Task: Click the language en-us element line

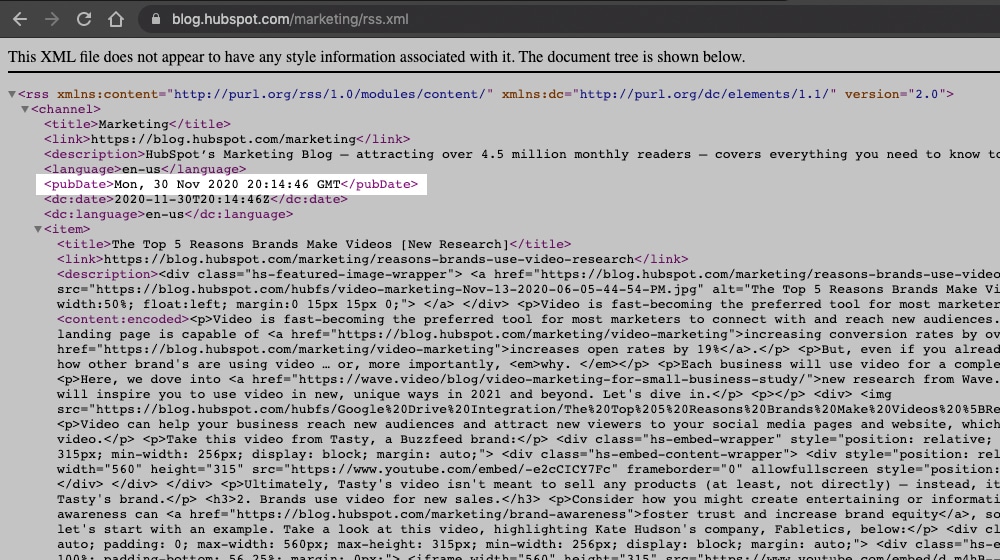Action: (145, 169)
